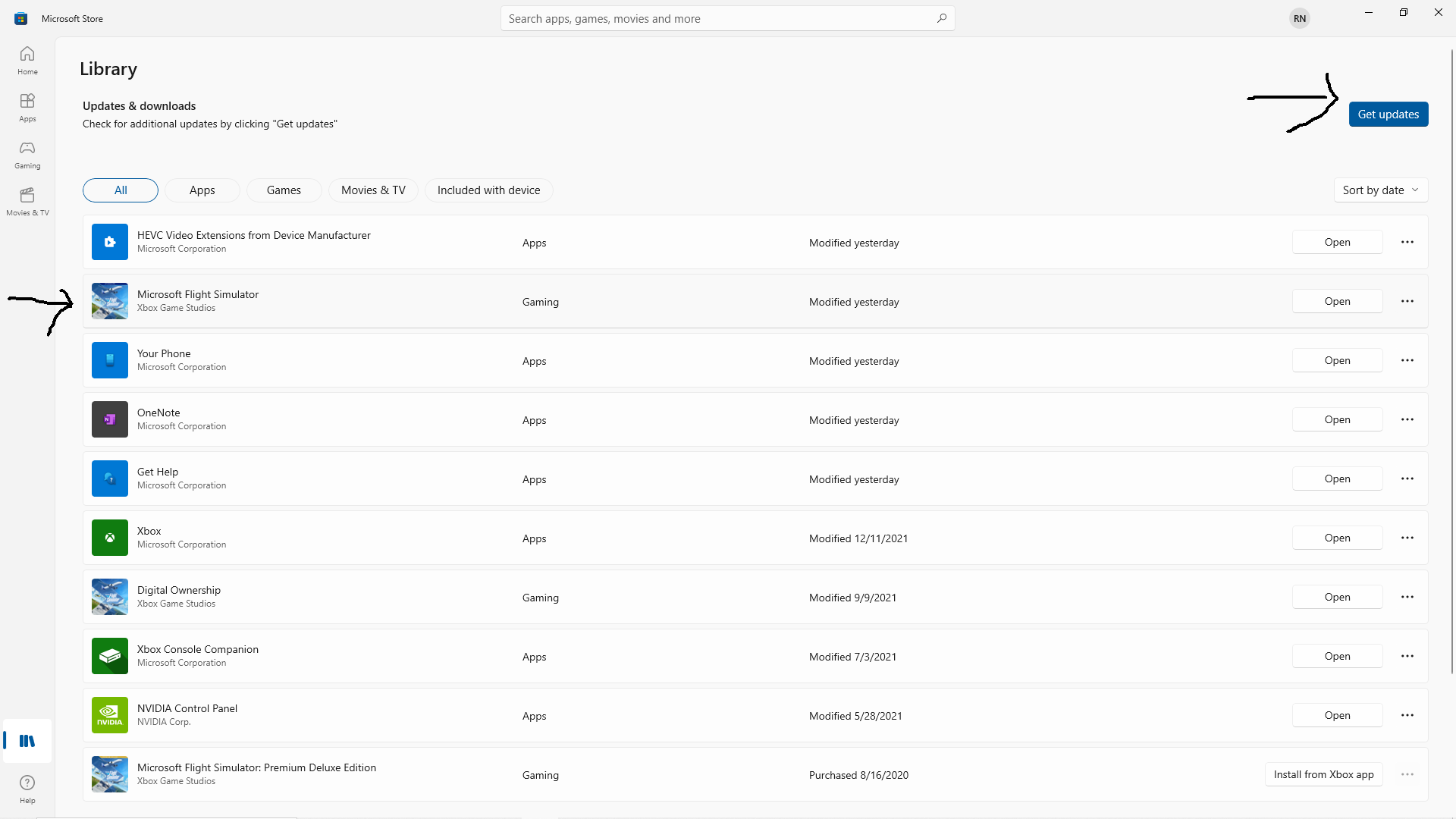Click the Your Phone app icon

tap(110, 360)
